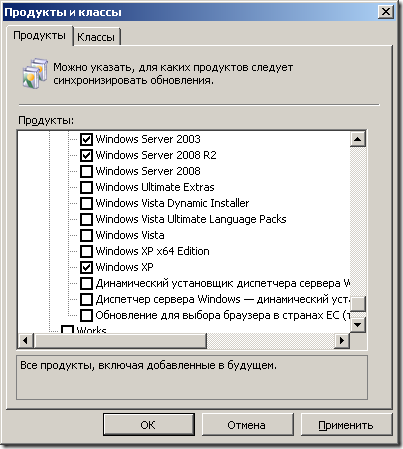Confirm with the OK button

point(148,425)
